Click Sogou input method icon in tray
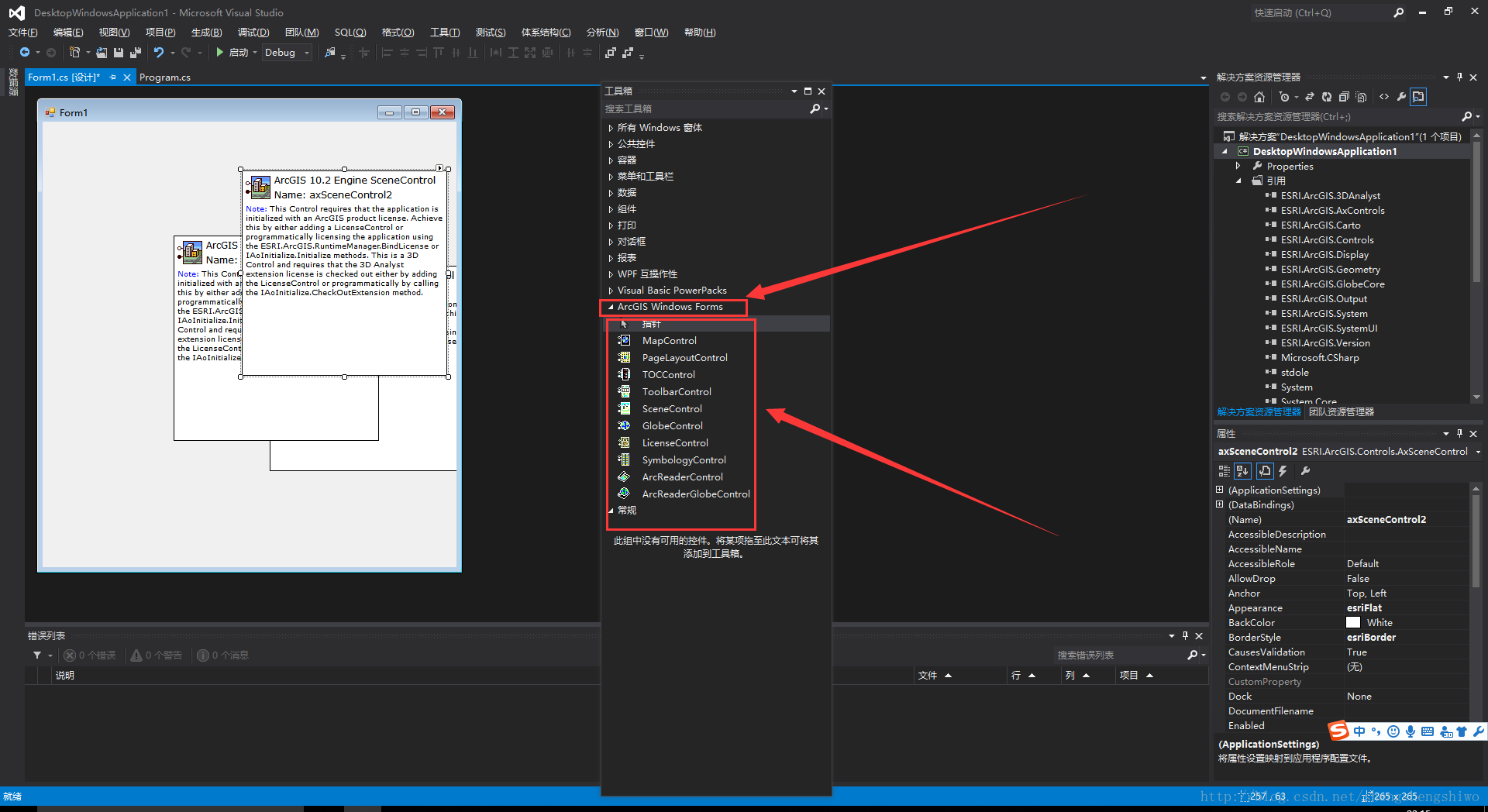Image resolution: width=1488 pixels, height=812 pixels. click(x=1338, y=731)
